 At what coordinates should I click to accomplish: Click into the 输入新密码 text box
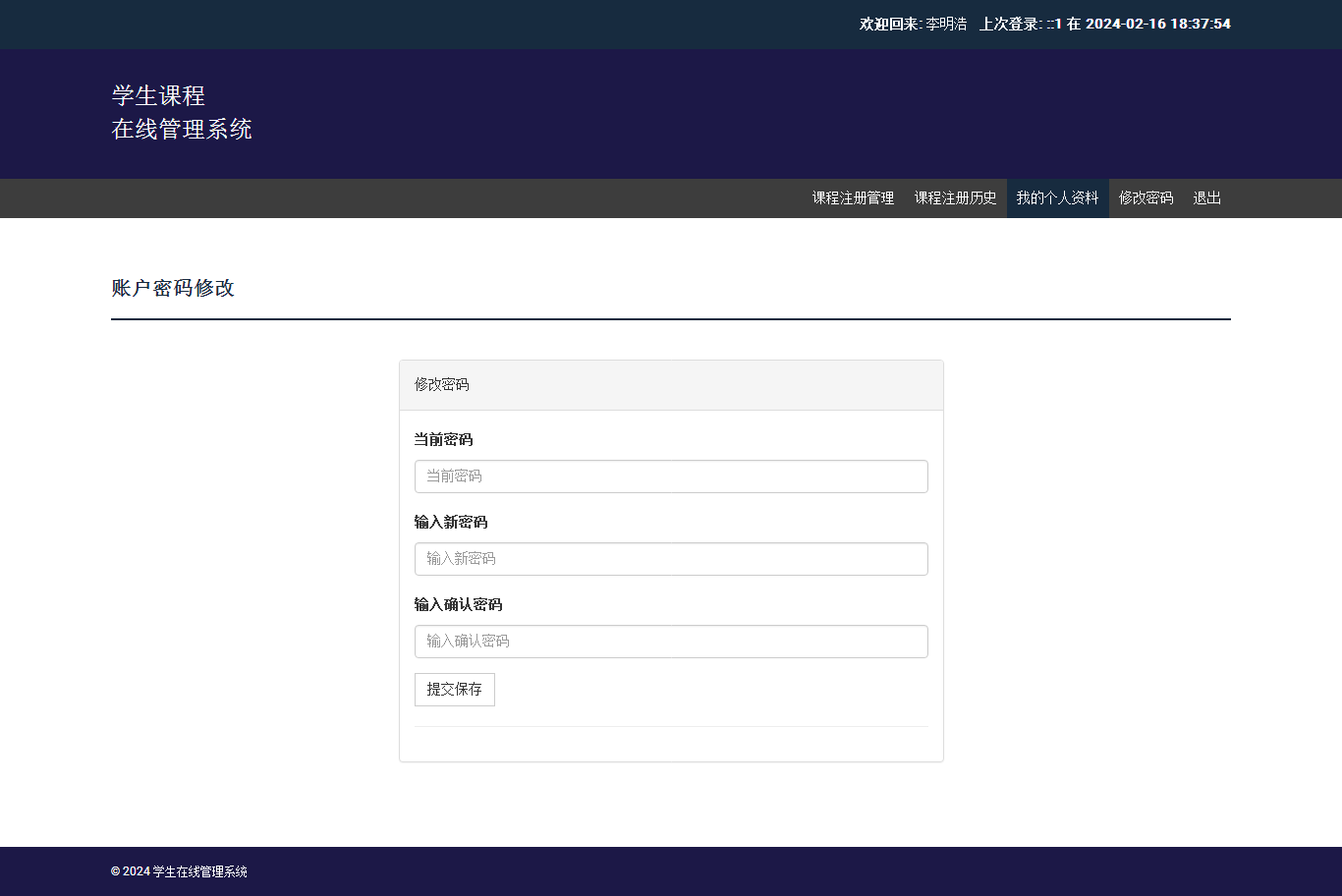(671, 559)
